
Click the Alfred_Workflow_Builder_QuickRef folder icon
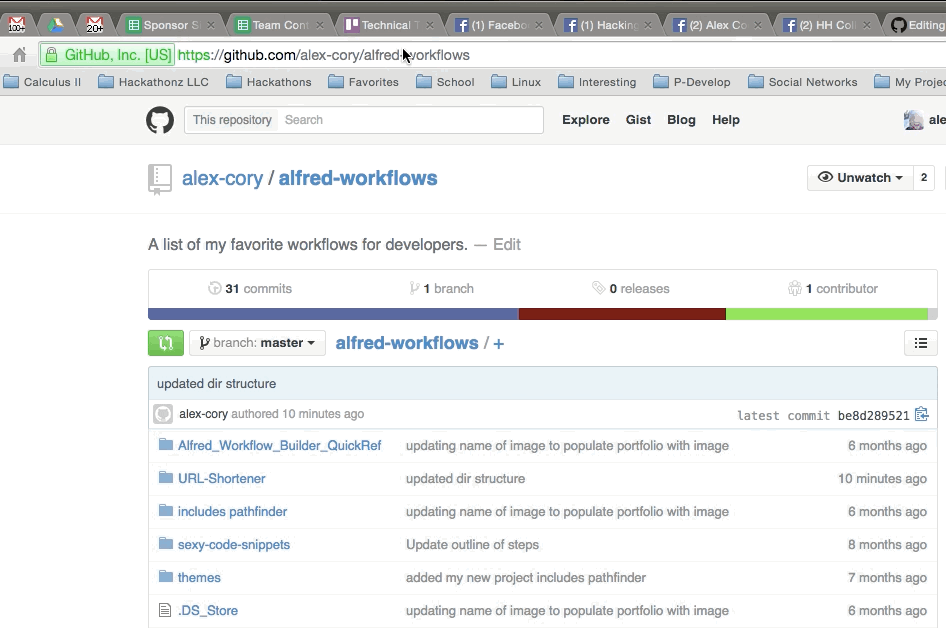pyautogui.click(x=166, y=445)
